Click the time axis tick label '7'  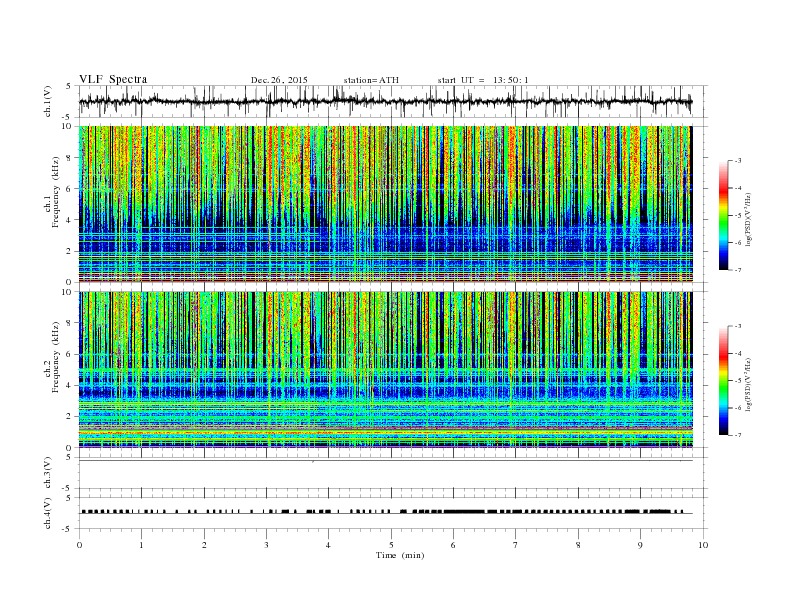pyautogui.click(x=516, y=545)
